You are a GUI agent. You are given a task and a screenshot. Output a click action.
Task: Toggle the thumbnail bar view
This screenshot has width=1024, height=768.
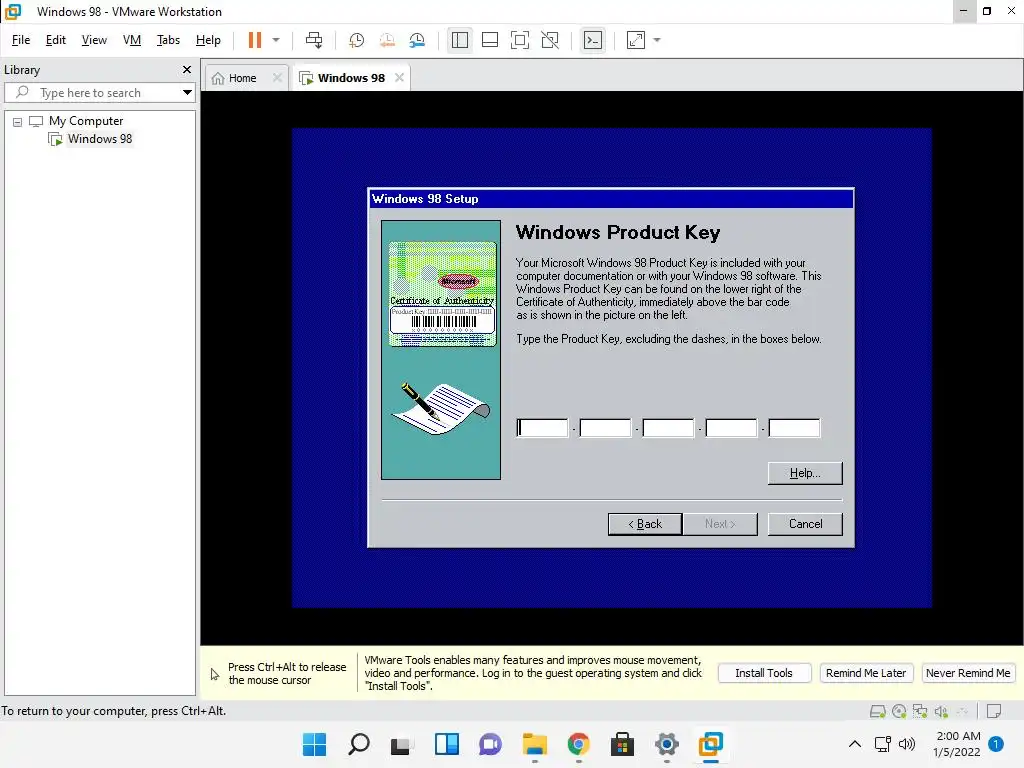[490, 40]
